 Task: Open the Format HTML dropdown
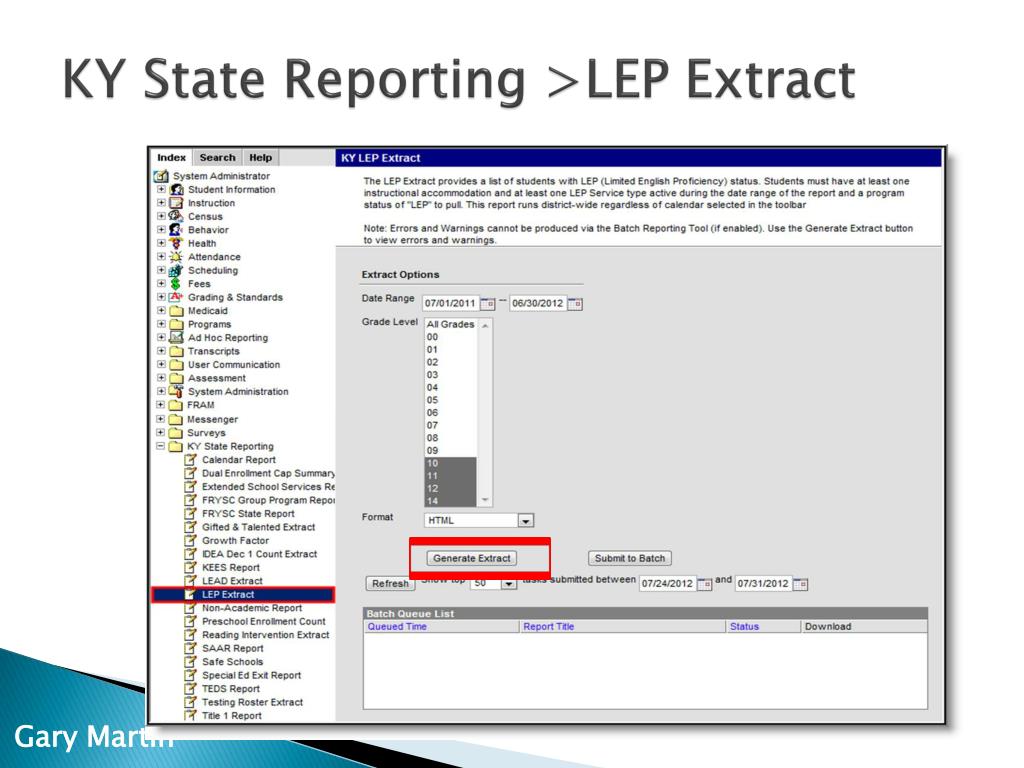pyautogui.click(x=526, y=520)
